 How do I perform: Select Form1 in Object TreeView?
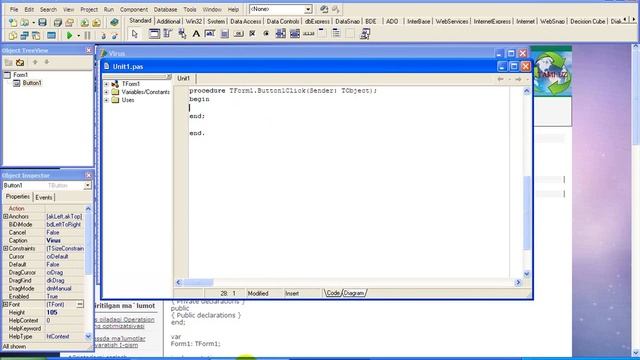pos(20,75)
